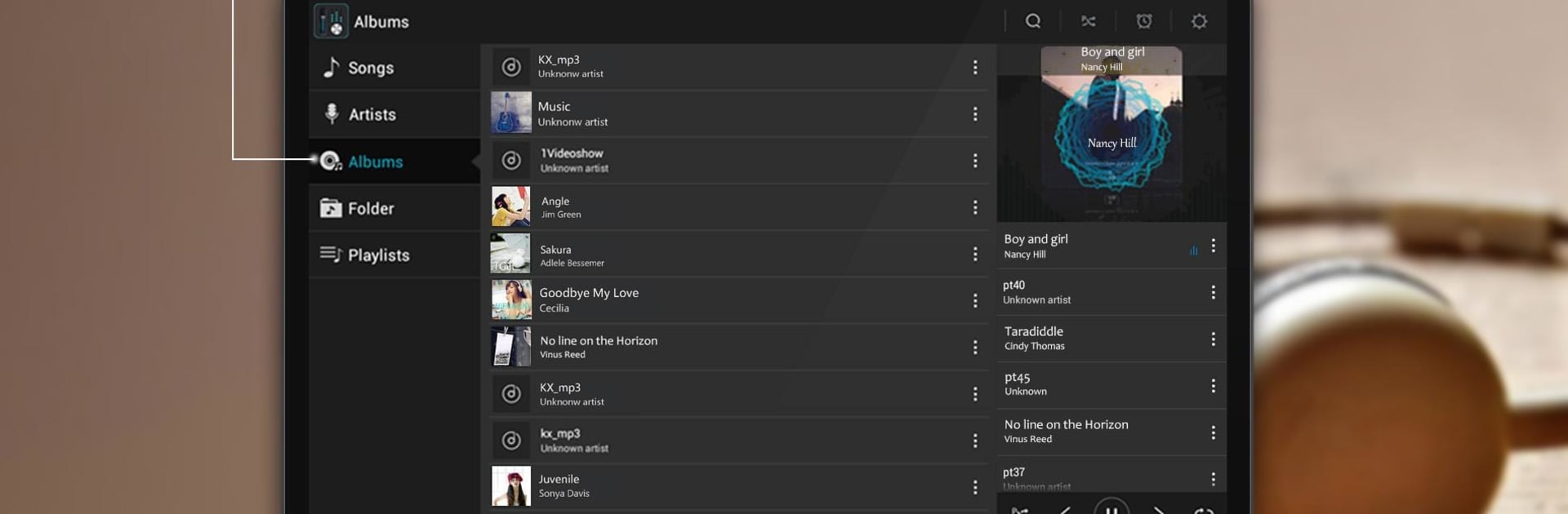The width and height of the screenshot is (1568, 514).
Task: Open the search icon in top bar
Action: pos(1033,21)
